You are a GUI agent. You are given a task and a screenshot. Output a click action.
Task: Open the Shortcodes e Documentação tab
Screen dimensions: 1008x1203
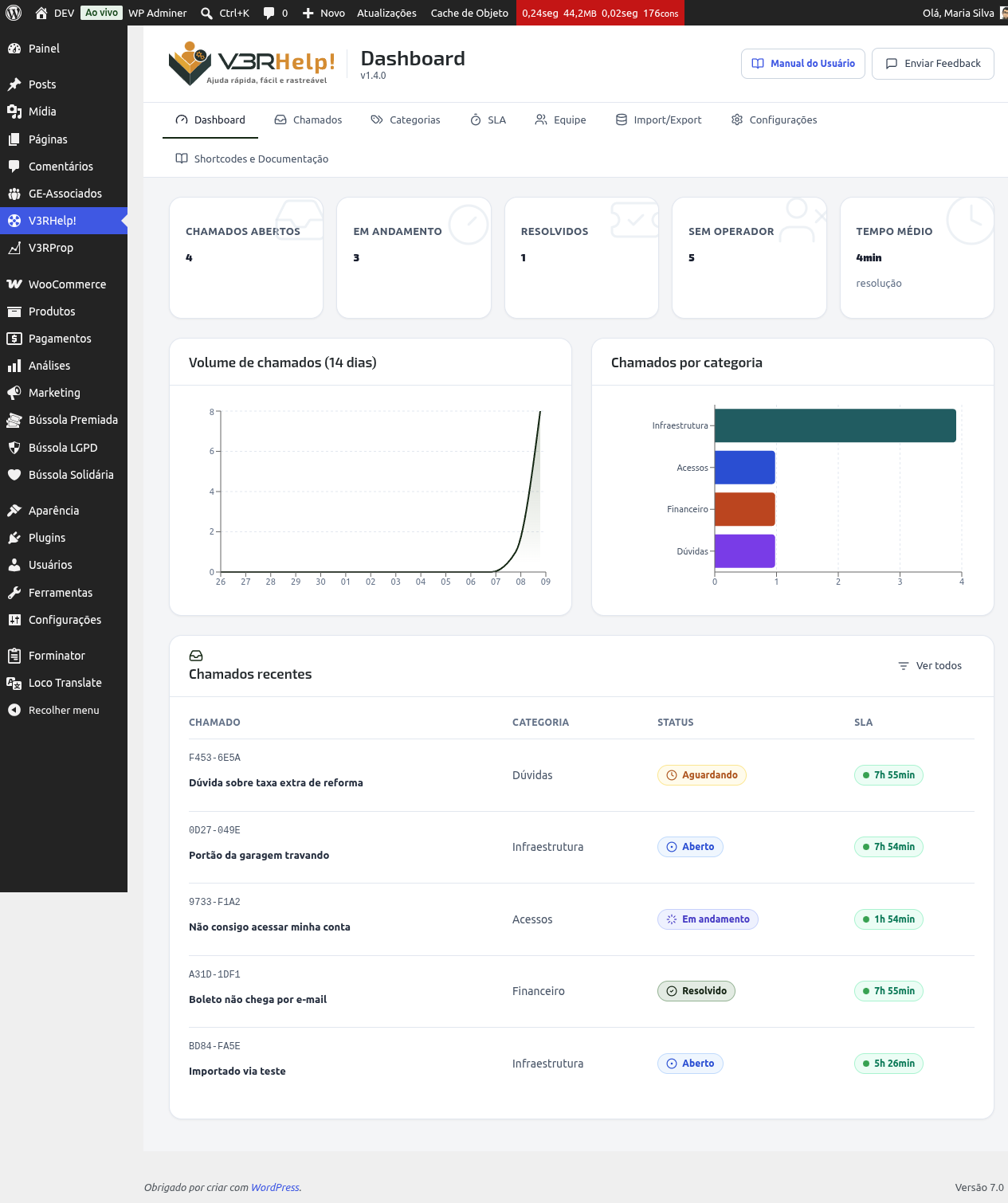tap(252, 159)
